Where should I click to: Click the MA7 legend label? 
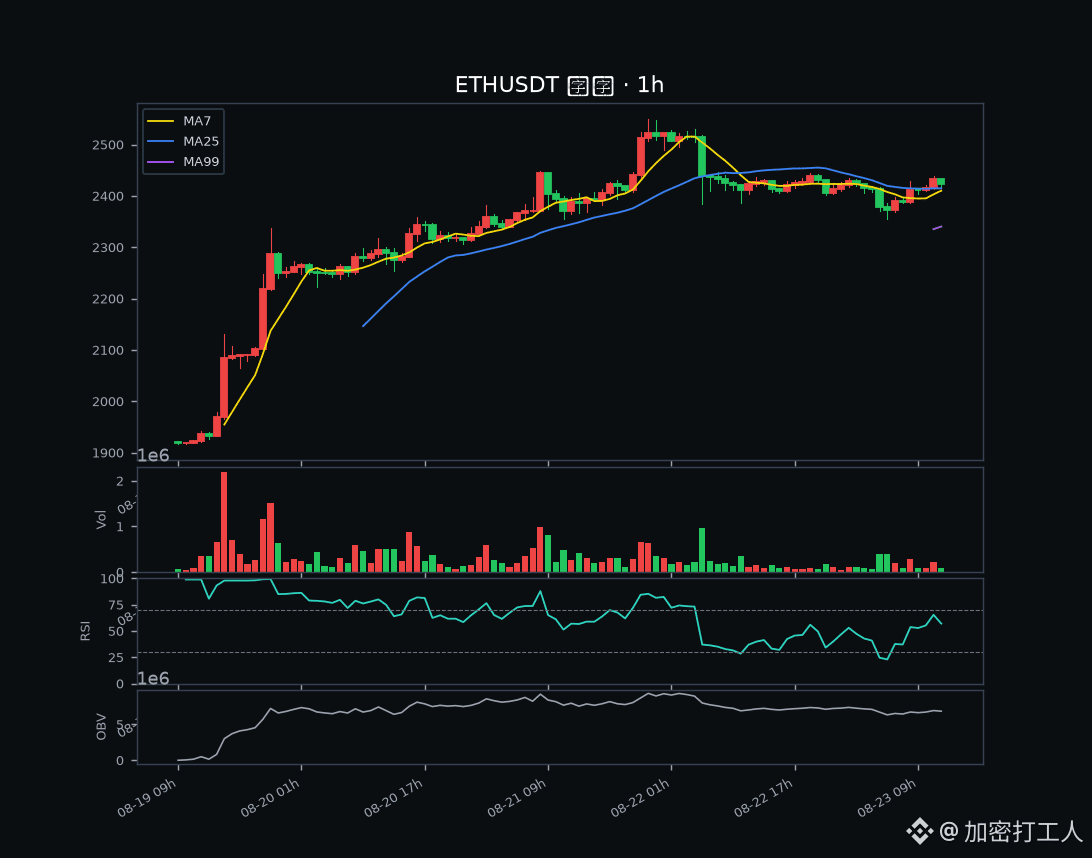pos(197,121)
